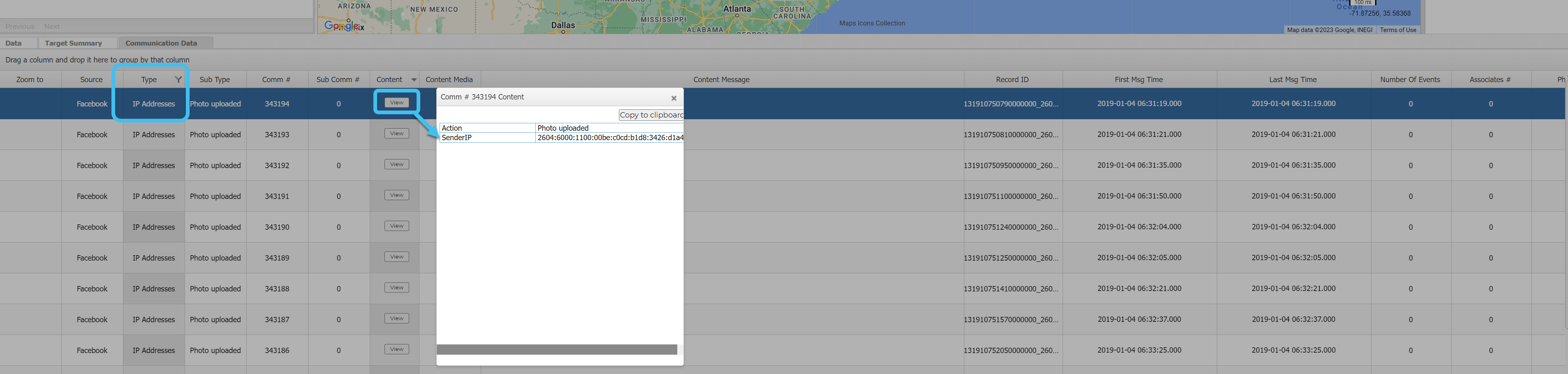Click the Next pagination link
The height and width of the screenshot is (374, 1568).
(52, 26)
